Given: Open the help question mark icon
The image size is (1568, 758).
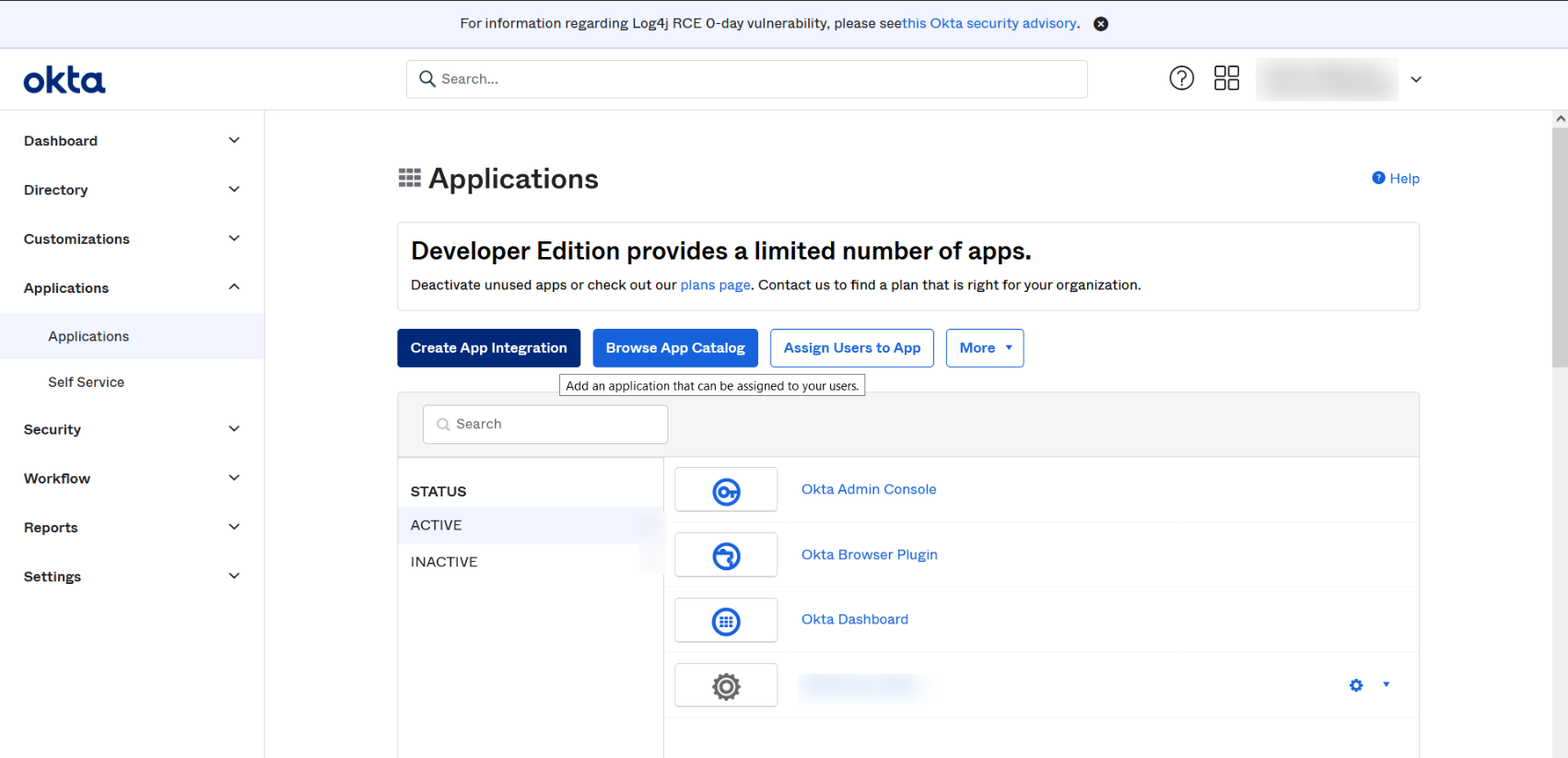Looking at the screenshot, I should [x=1181, y=78].
